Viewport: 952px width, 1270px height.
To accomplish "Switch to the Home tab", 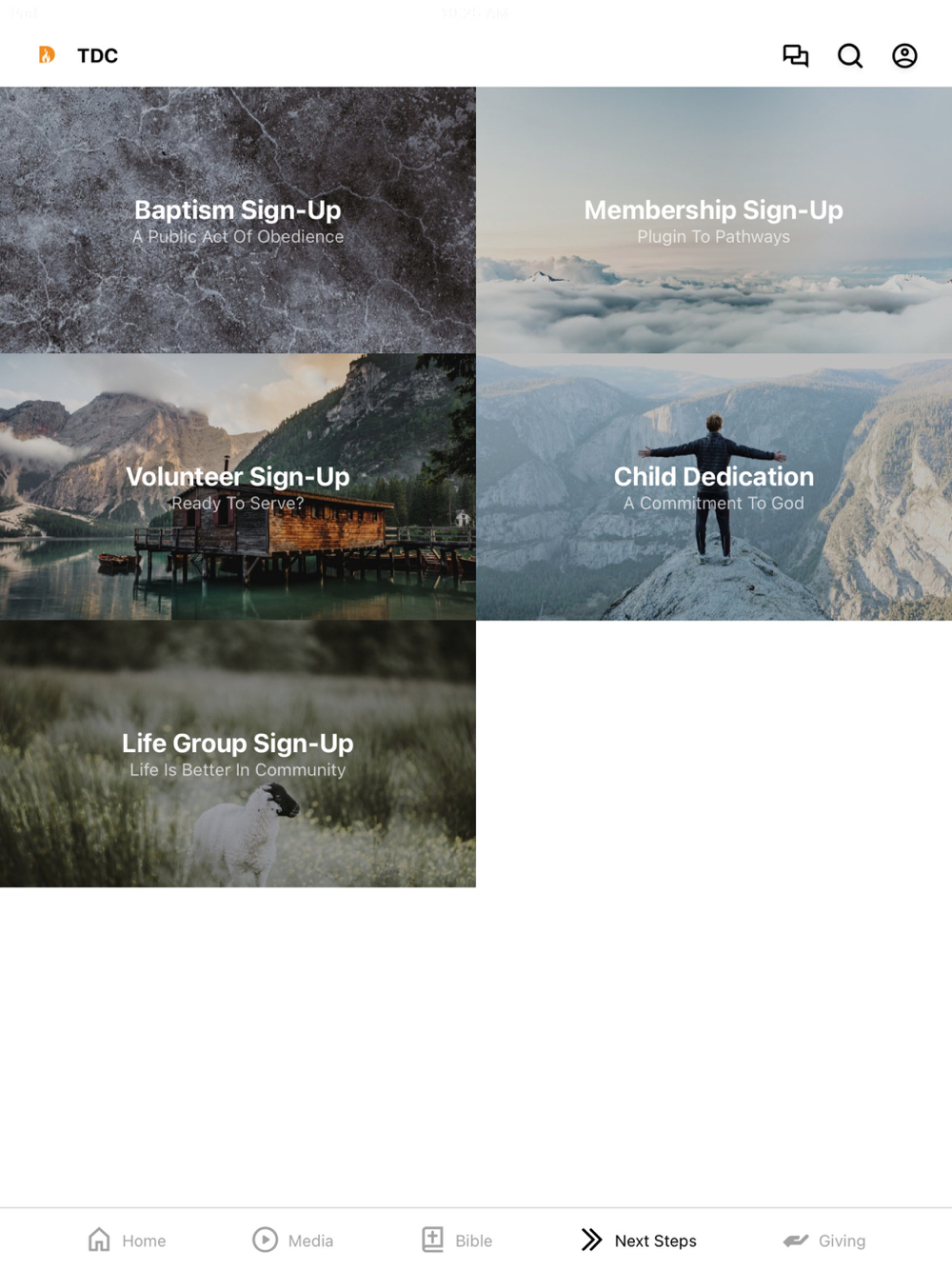I will (127, 1240).
